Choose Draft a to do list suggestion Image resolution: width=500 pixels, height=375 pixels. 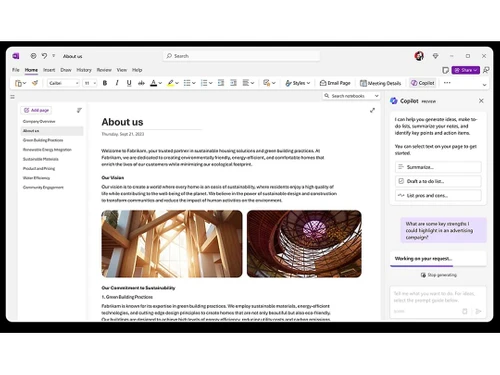tap(438, 181)
